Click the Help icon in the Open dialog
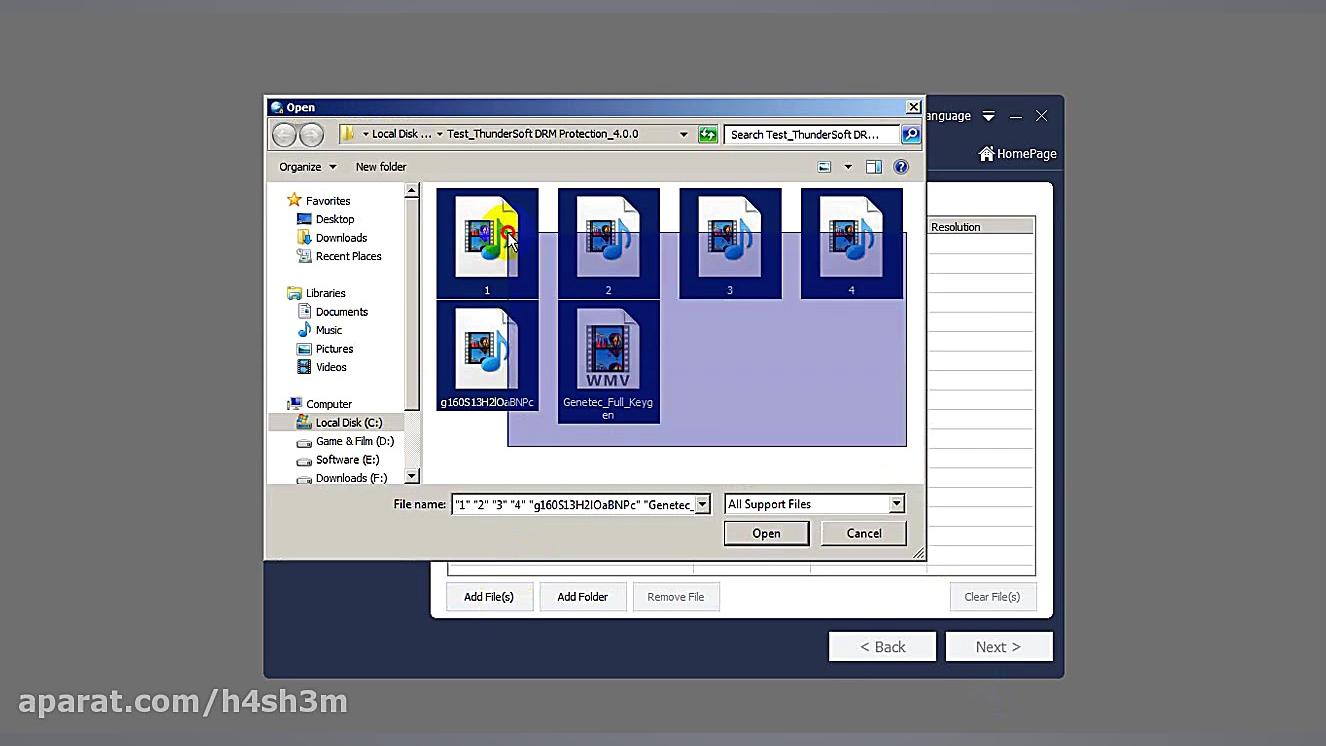 (x=901, y=166)
